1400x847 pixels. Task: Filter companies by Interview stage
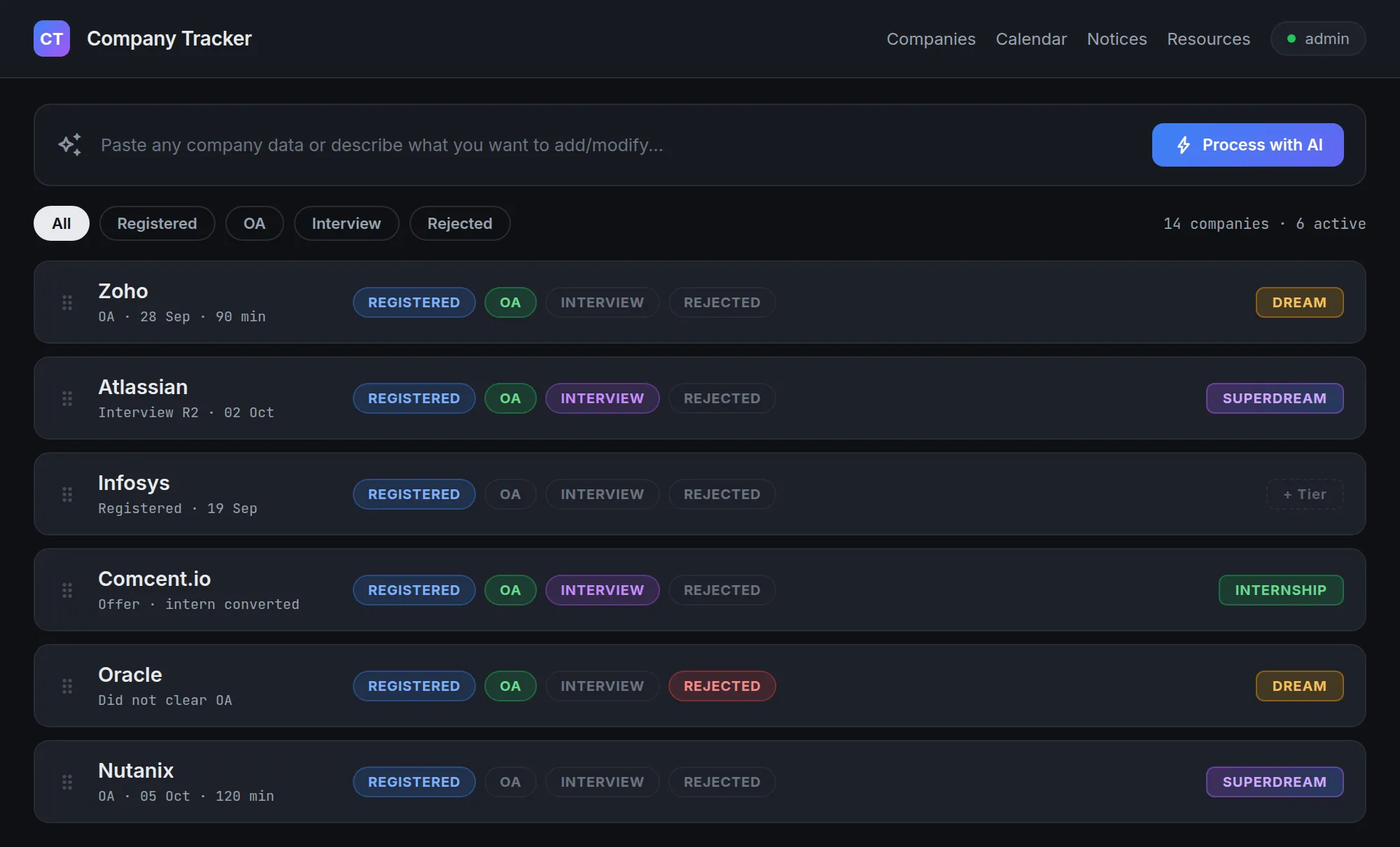coord(346,223)
